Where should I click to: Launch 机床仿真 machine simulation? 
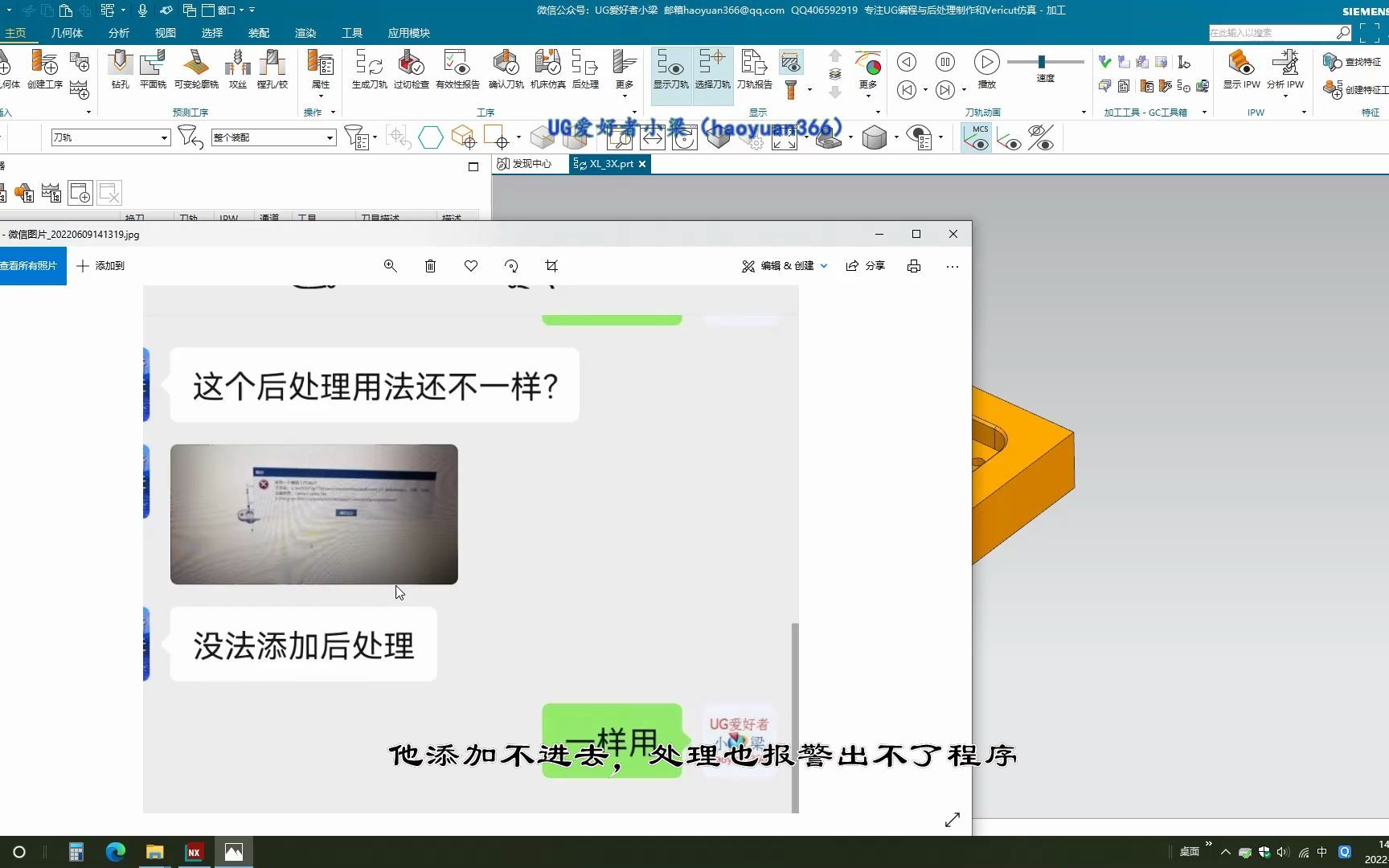(547, 68)
